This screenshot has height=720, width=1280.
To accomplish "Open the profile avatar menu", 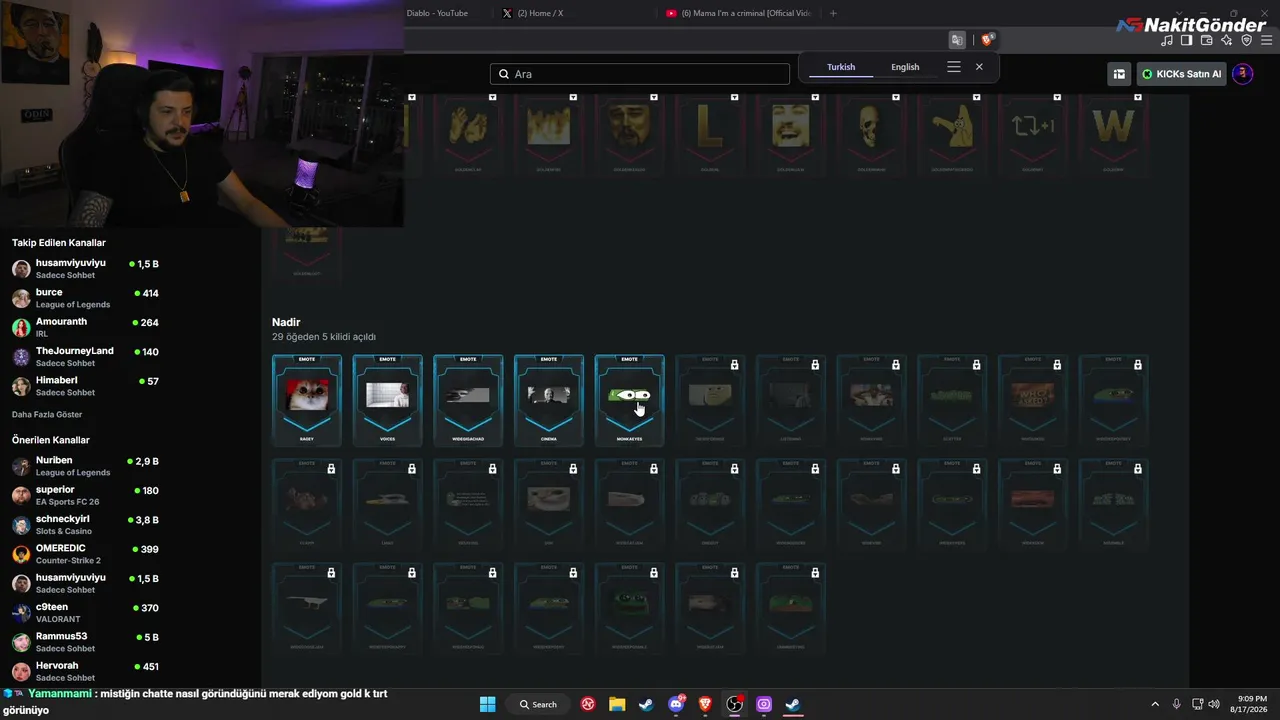I will (1243, 74).
